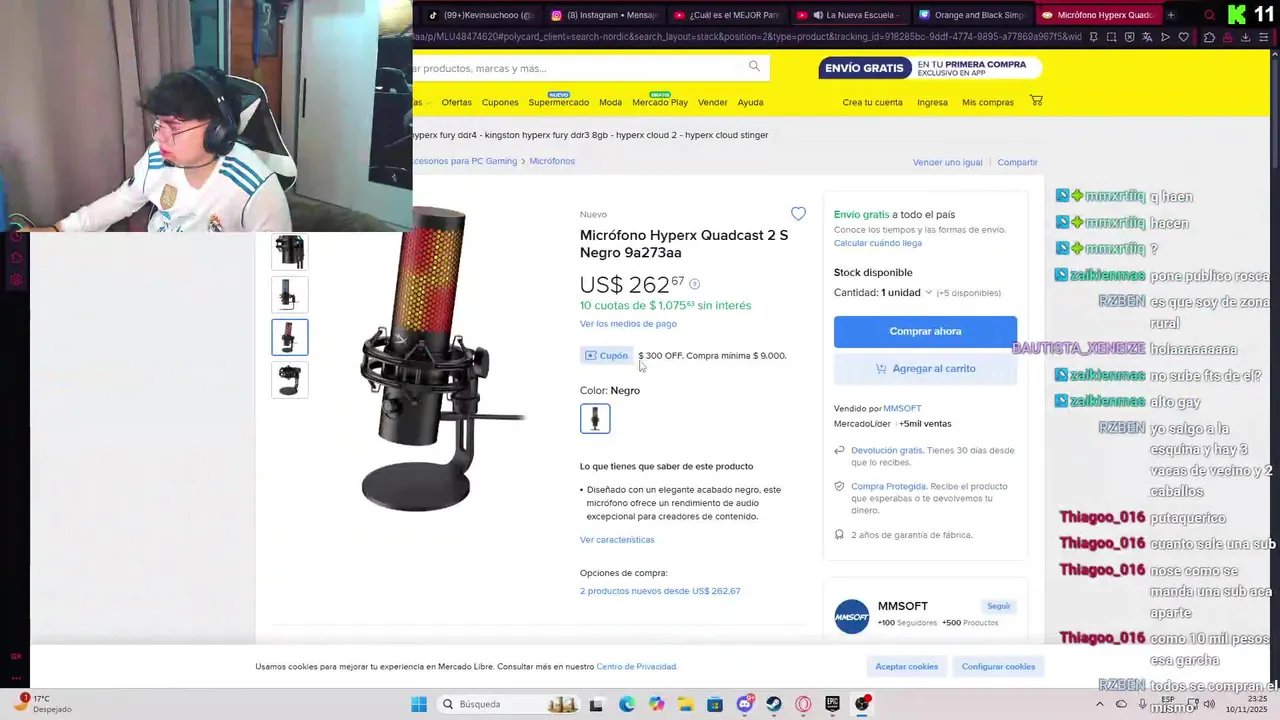Viewport: 1280px width, 720px height.
Task: Switch to Orange and Black Simple tab
Action: point(971,15)
